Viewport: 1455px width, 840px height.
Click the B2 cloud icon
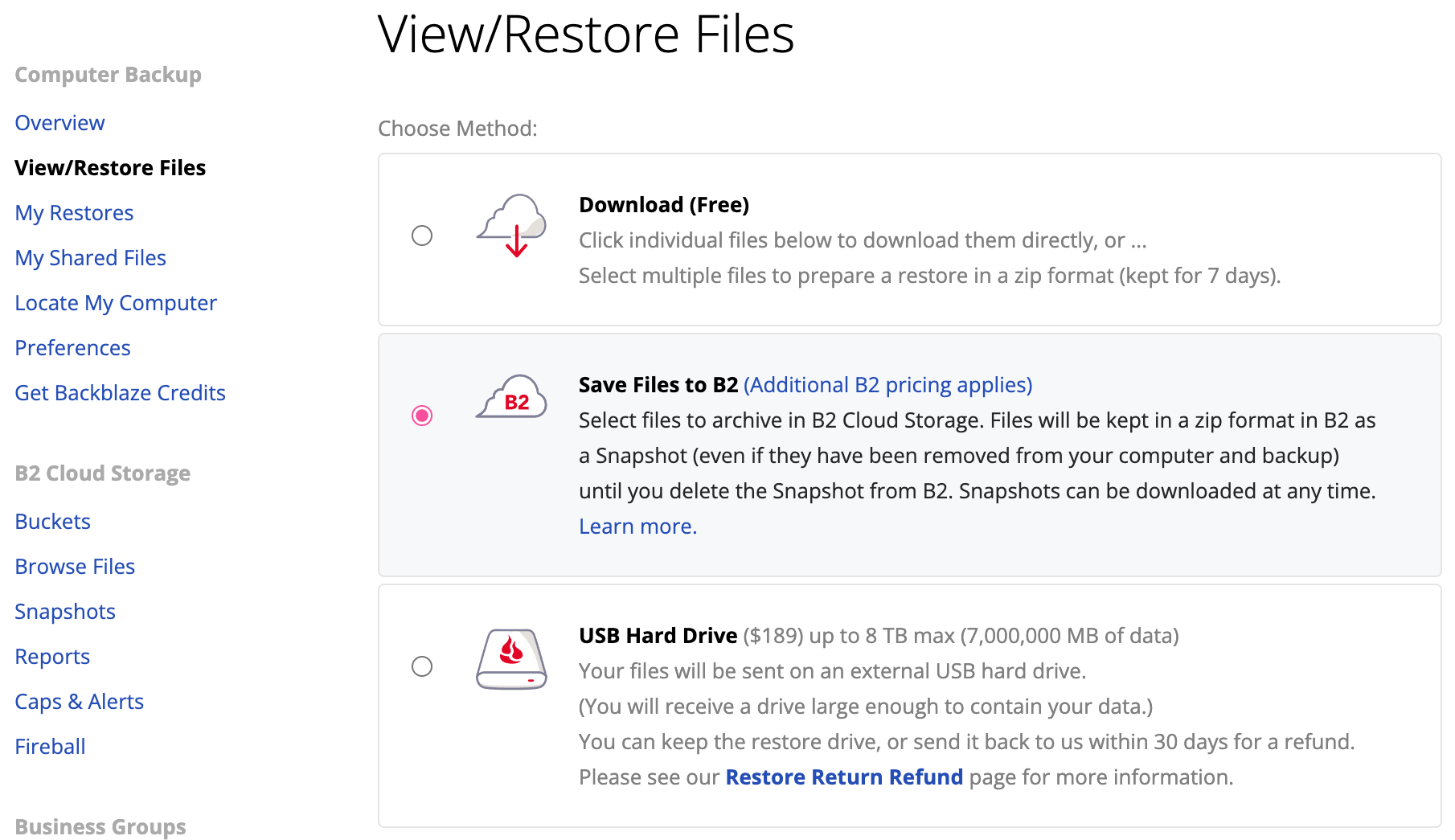[512, 396]
